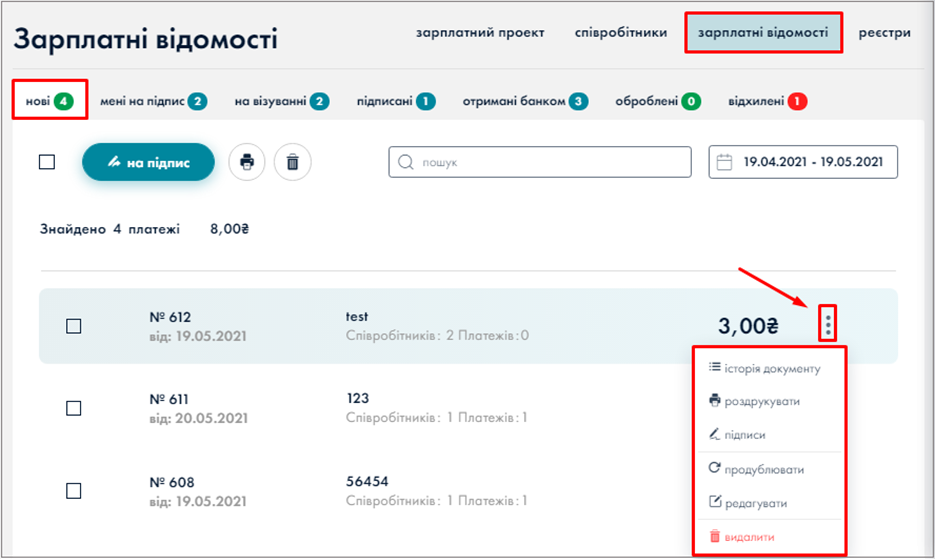Choose 'роздрукувати' from the context menu
Image resolution: width=935 pixels, height=559 pixels.
(x=754, y=401)
